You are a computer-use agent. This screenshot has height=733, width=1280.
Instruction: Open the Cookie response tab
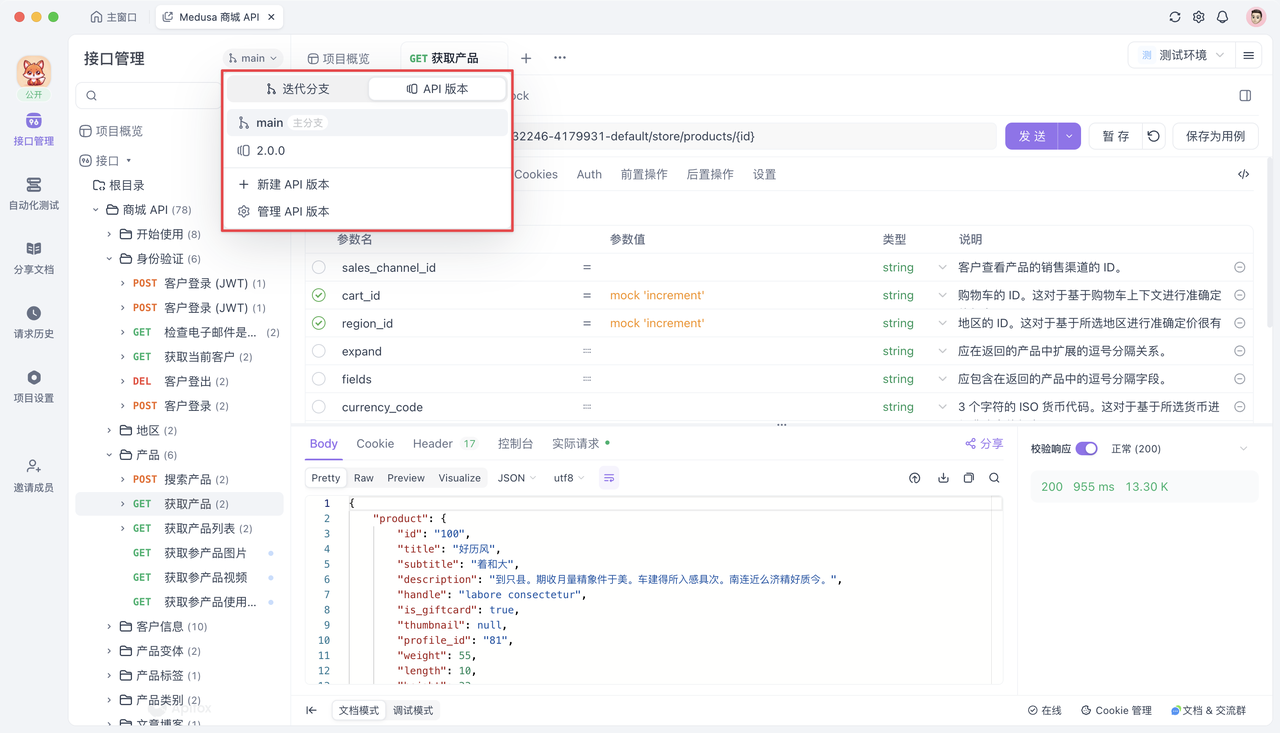click(375, 443)
